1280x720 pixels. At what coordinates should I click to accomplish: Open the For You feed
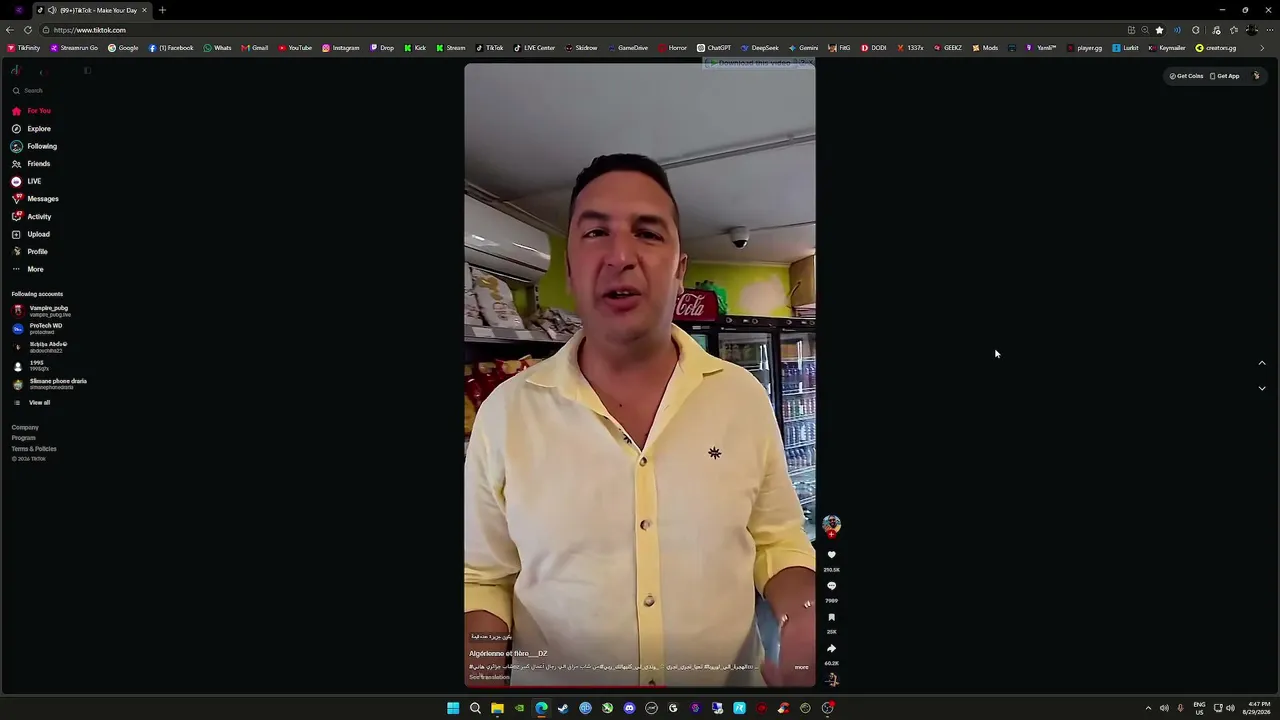31,111
